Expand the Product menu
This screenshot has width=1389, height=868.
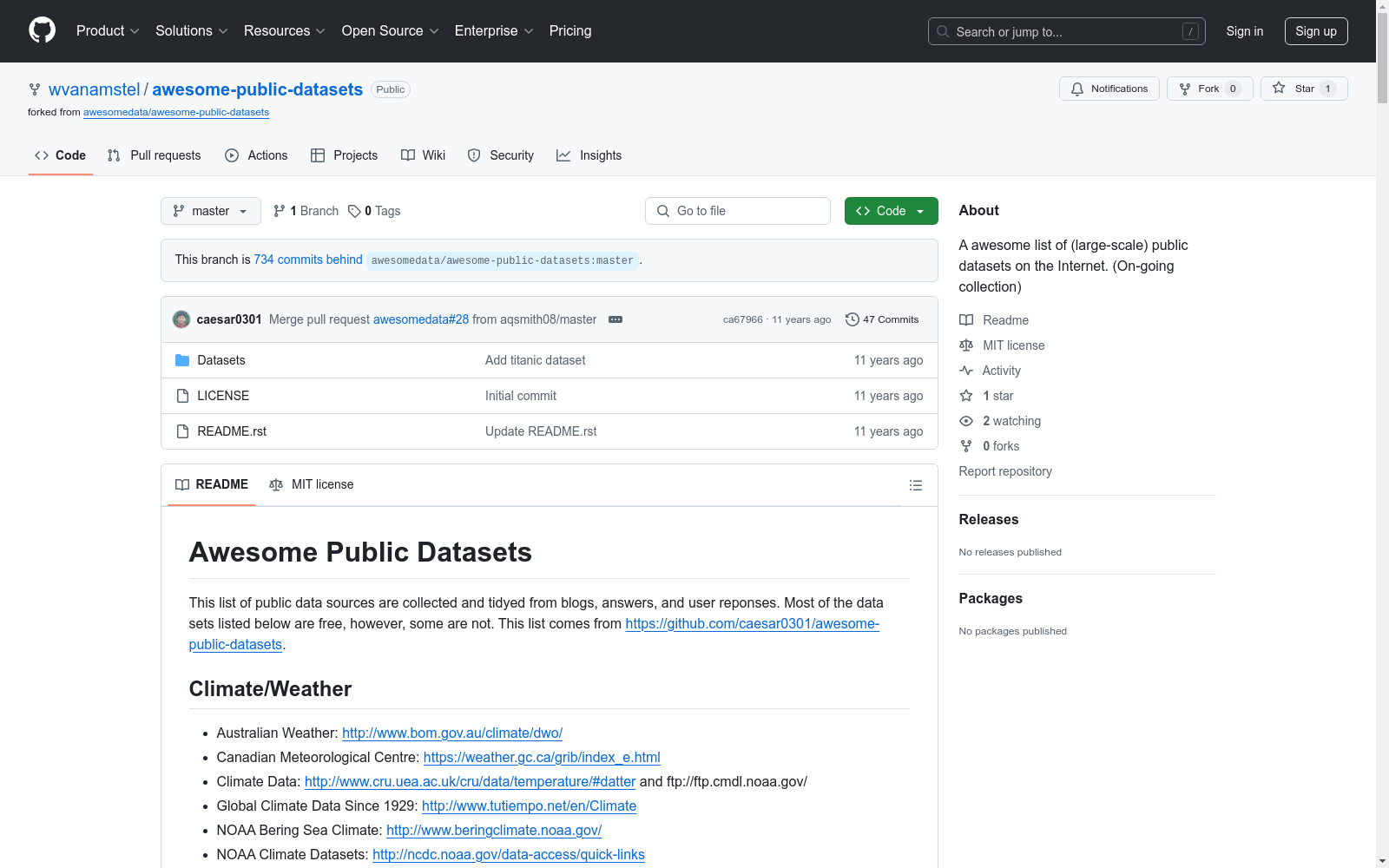108,30
